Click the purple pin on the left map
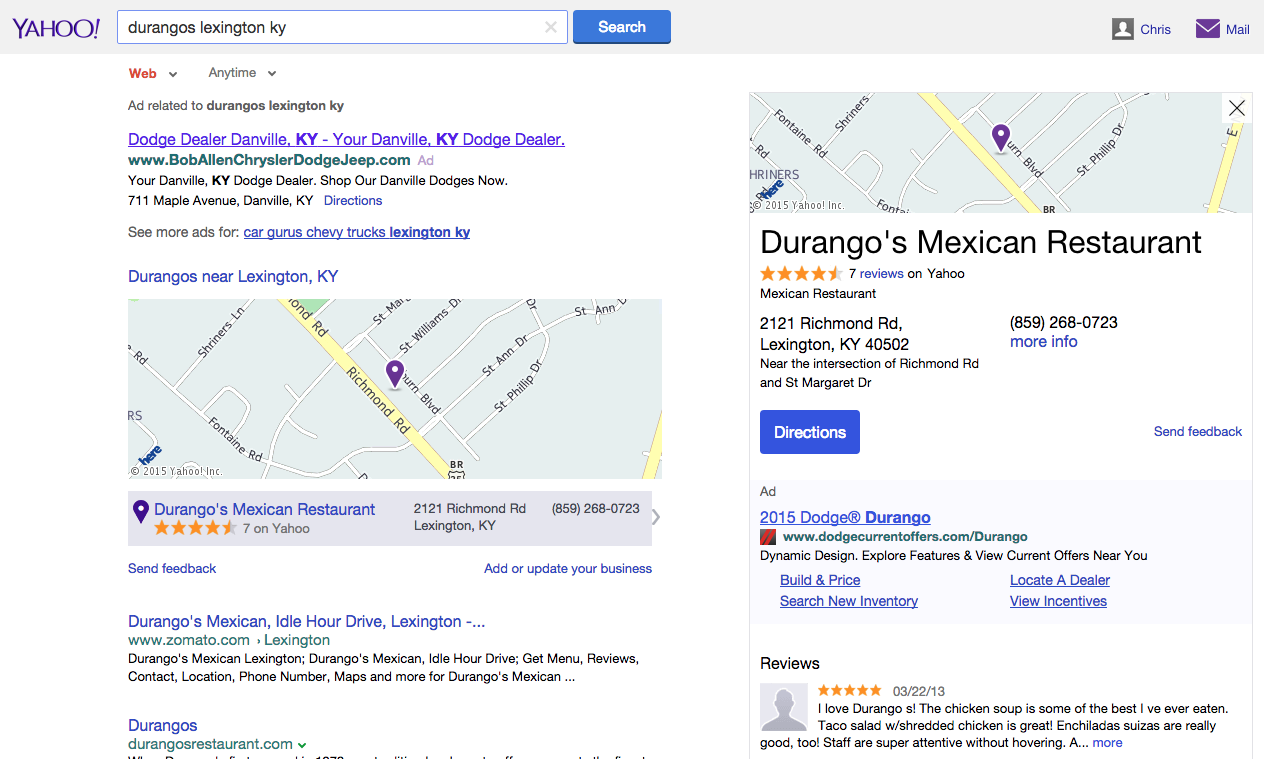Viewport: 1264px width, 759px height. [395, 375]
